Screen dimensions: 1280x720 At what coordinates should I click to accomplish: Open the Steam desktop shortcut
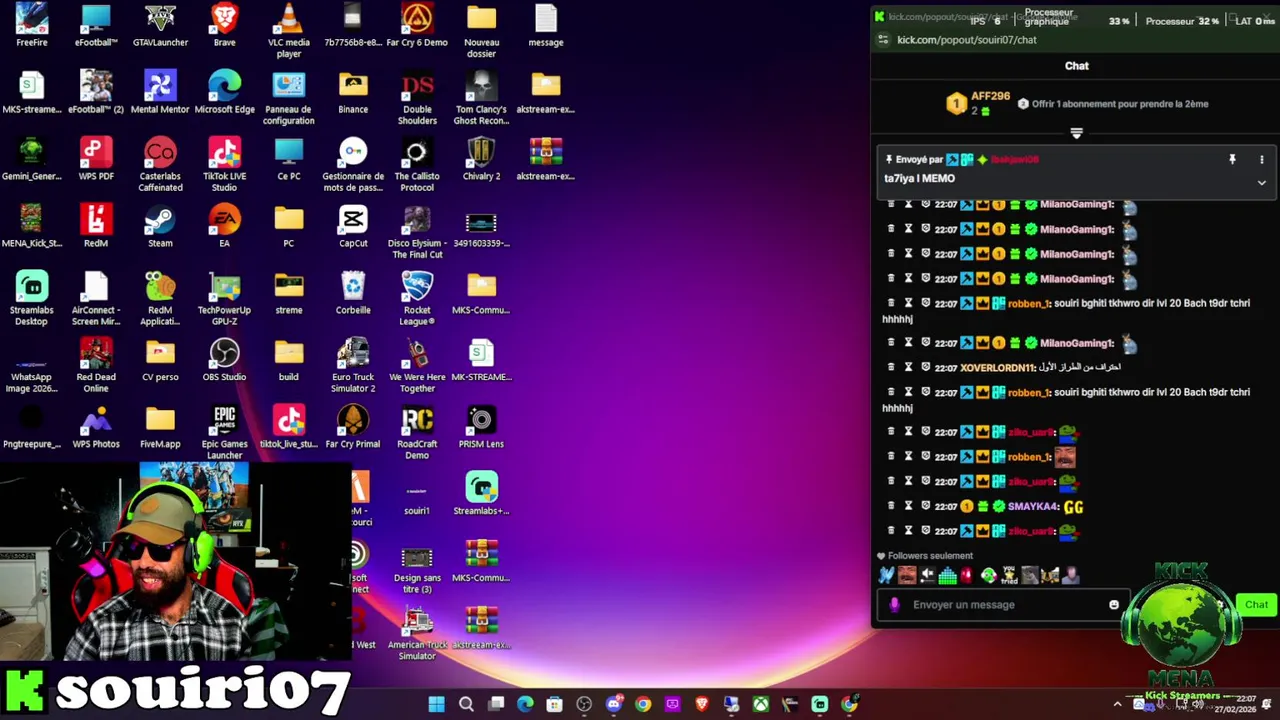160,227
